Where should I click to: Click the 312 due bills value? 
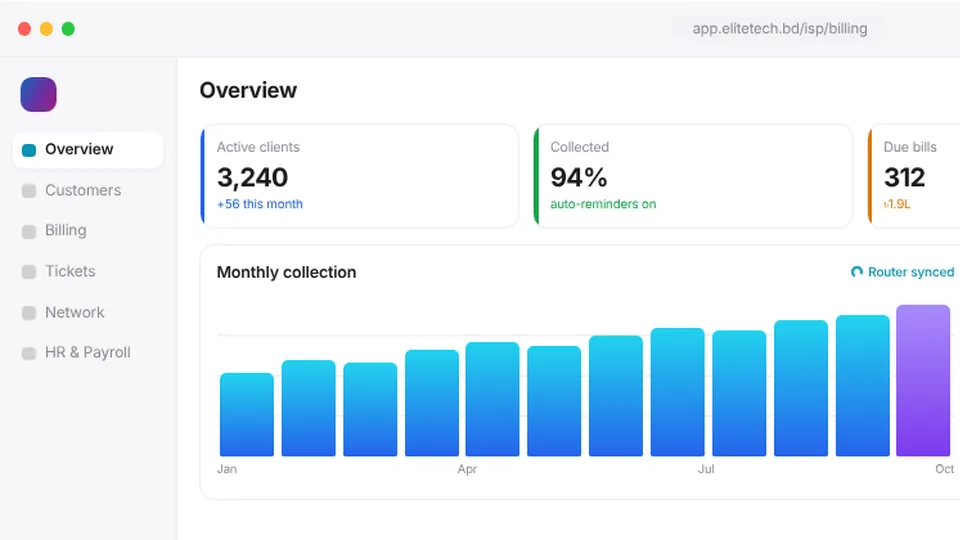coord(904,178)
